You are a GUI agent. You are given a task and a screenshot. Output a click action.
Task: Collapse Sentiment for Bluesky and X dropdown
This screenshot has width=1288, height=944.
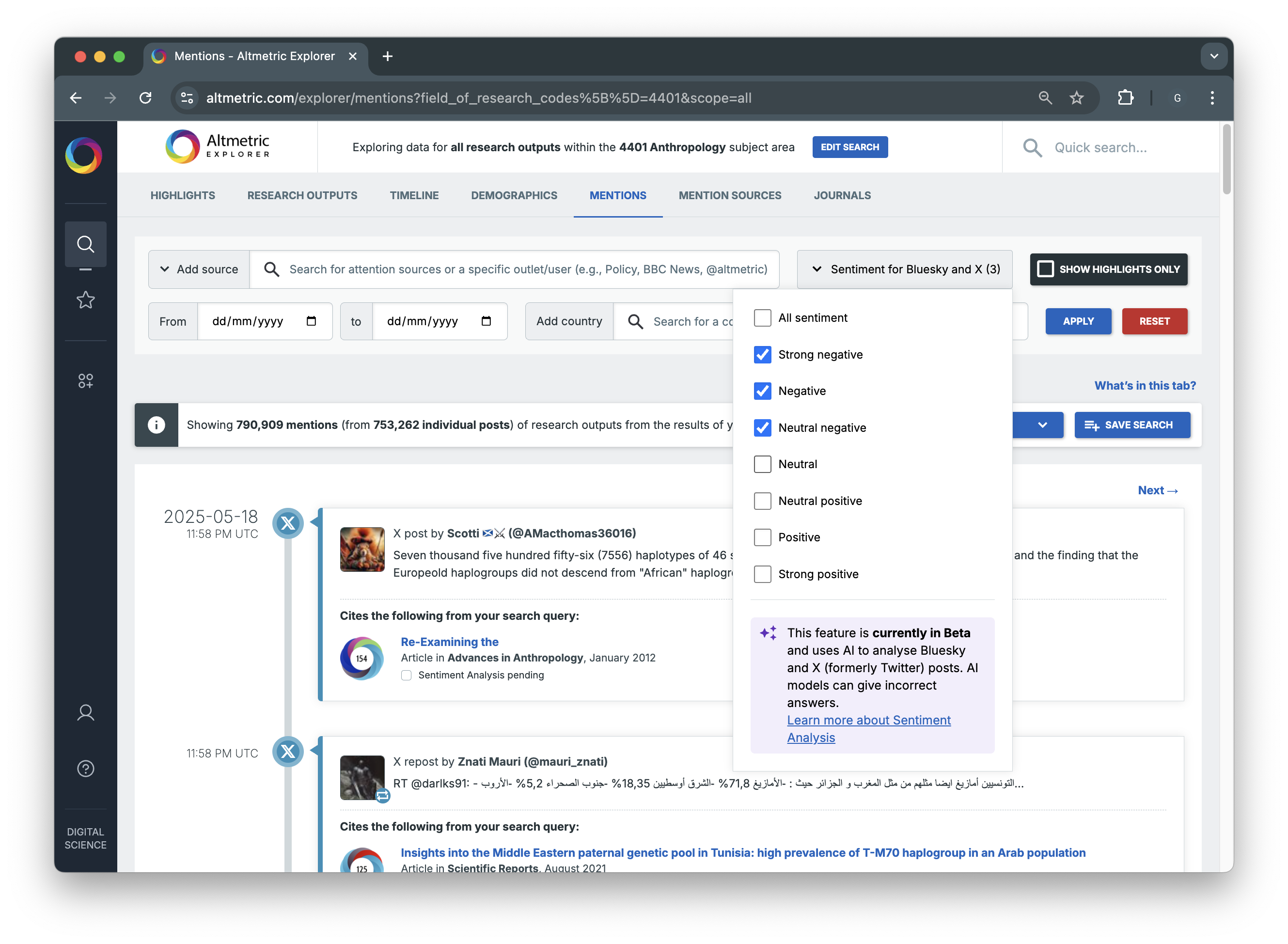coord(904,269)
